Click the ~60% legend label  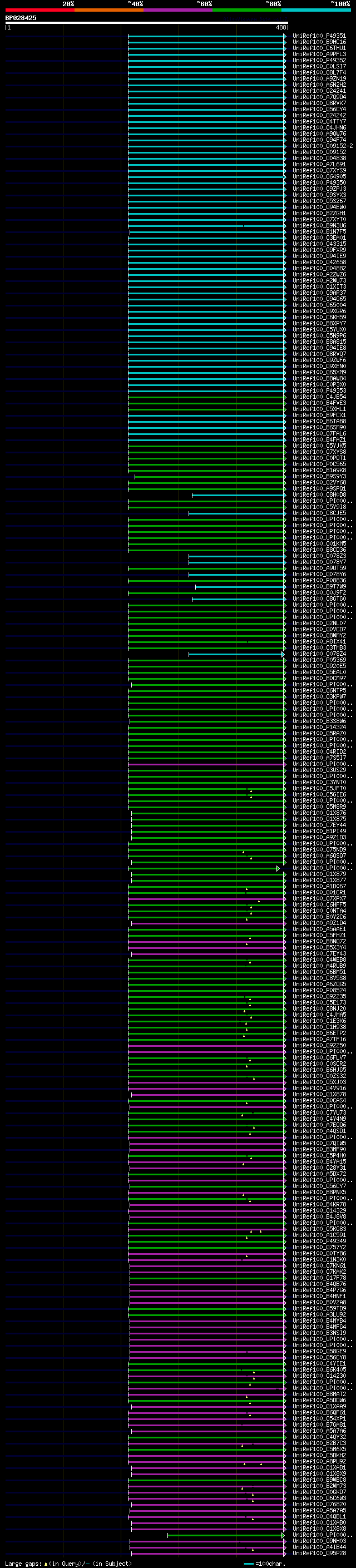pyautogui.click(x=205, y=4)
